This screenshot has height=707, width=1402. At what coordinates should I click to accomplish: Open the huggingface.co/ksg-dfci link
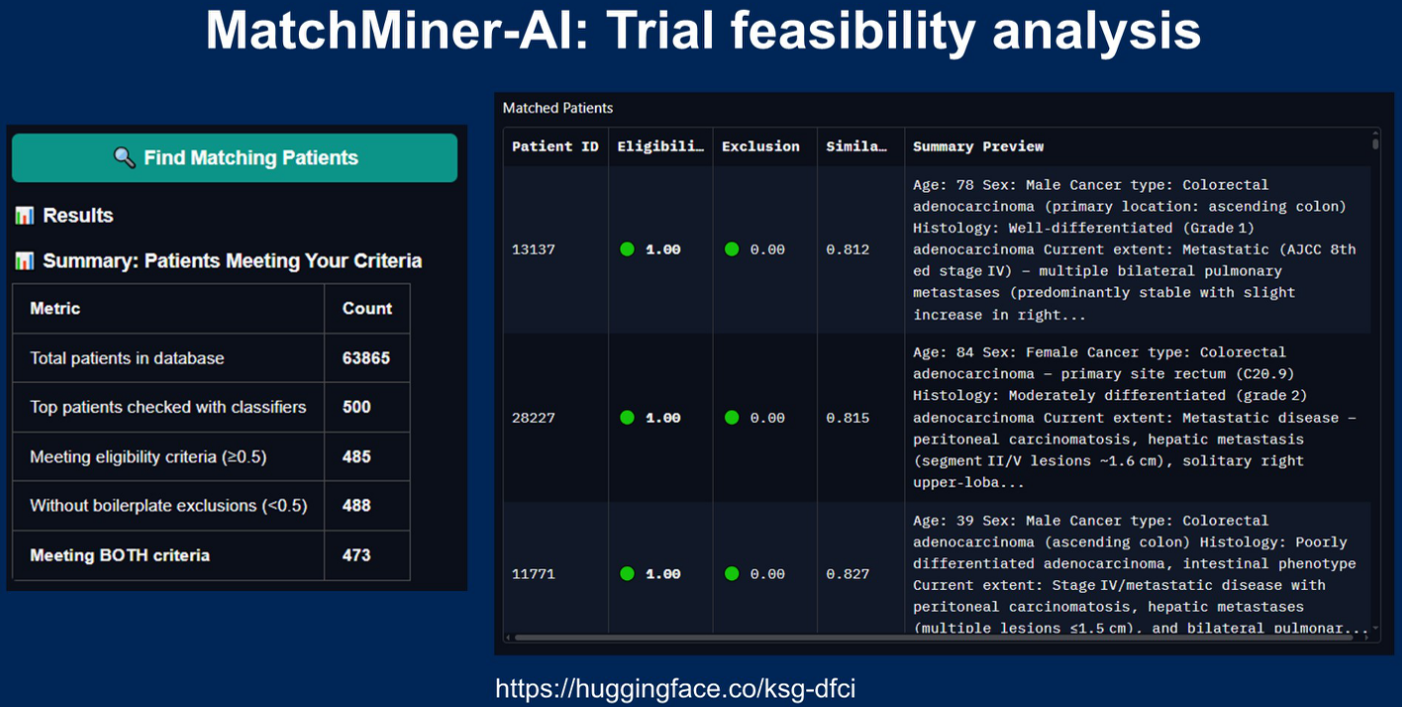pos(675,689)
